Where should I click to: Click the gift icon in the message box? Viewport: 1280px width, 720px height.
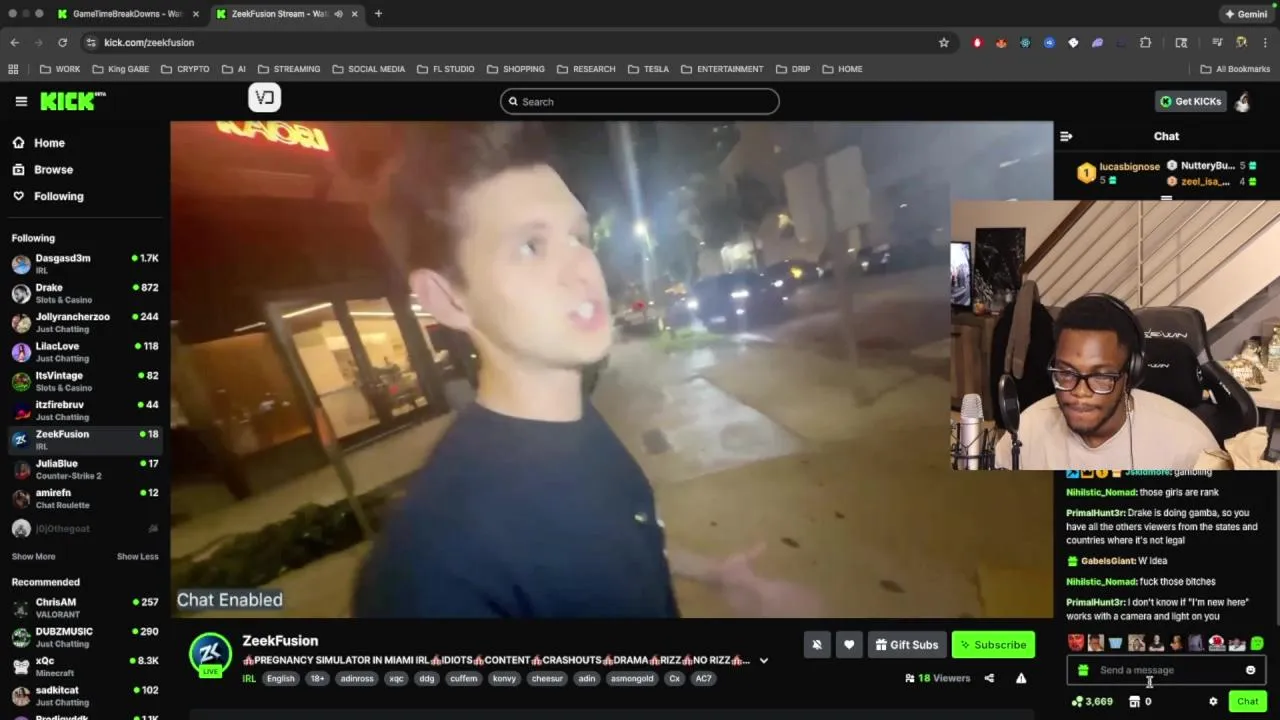(1083, 670)
